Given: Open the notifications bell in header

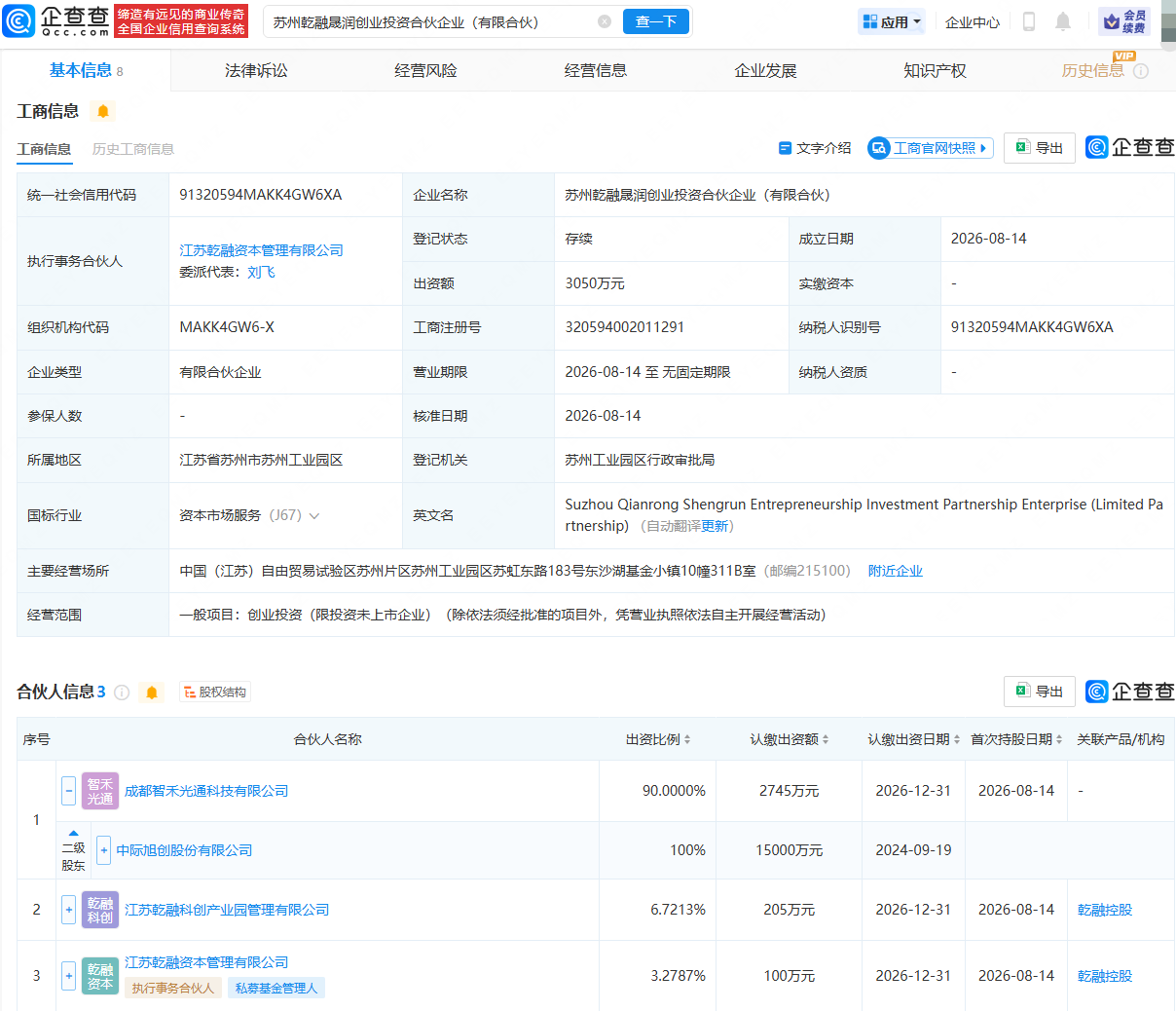Looking at the screenshot, I should tap(1063, 21).
